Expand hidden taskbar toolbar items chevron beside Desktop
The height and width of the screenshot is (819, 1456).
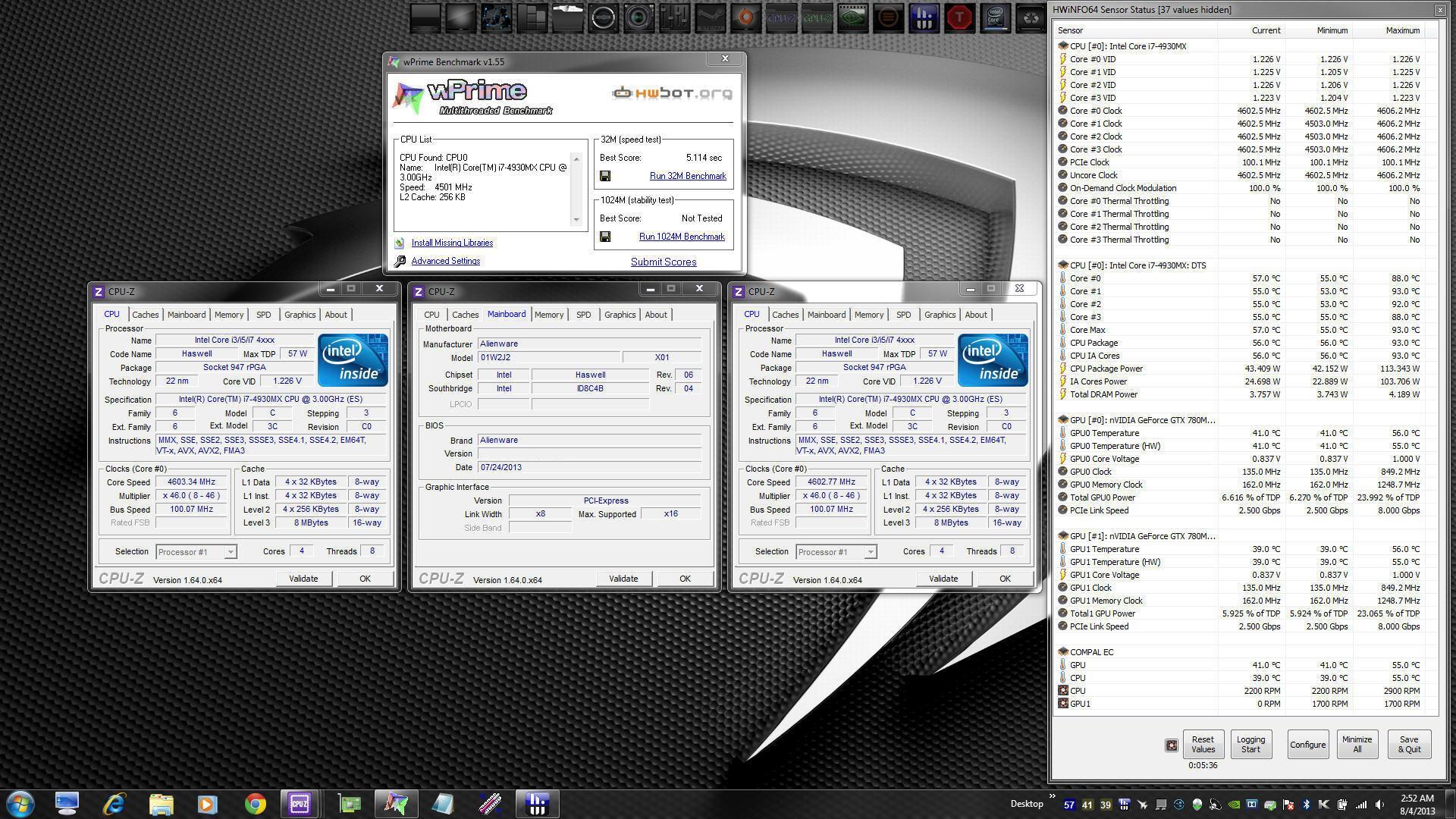pyautogui.click(x=1052, y=797)
